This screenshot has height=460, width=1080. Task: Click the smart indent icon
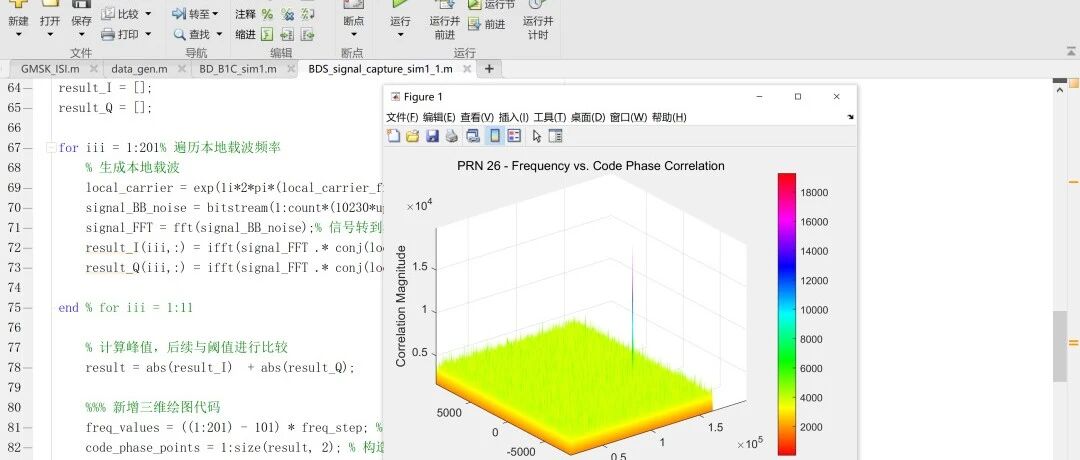267,34
